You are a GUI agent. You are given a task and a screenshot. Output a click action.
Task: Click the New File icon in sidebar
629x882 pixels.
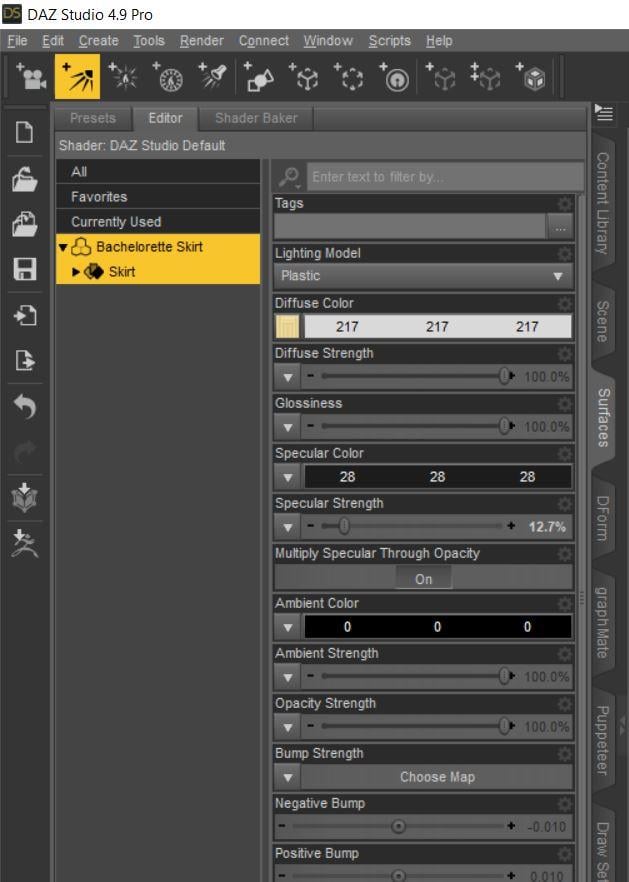point(25,133)
